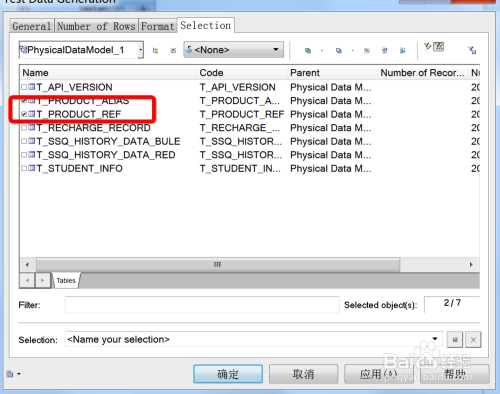The width and height of the screenshot is (500, 394).
Task: Uncheck the T_PRODUCT_ALIAS checkbox
Action: click(24, 101)
